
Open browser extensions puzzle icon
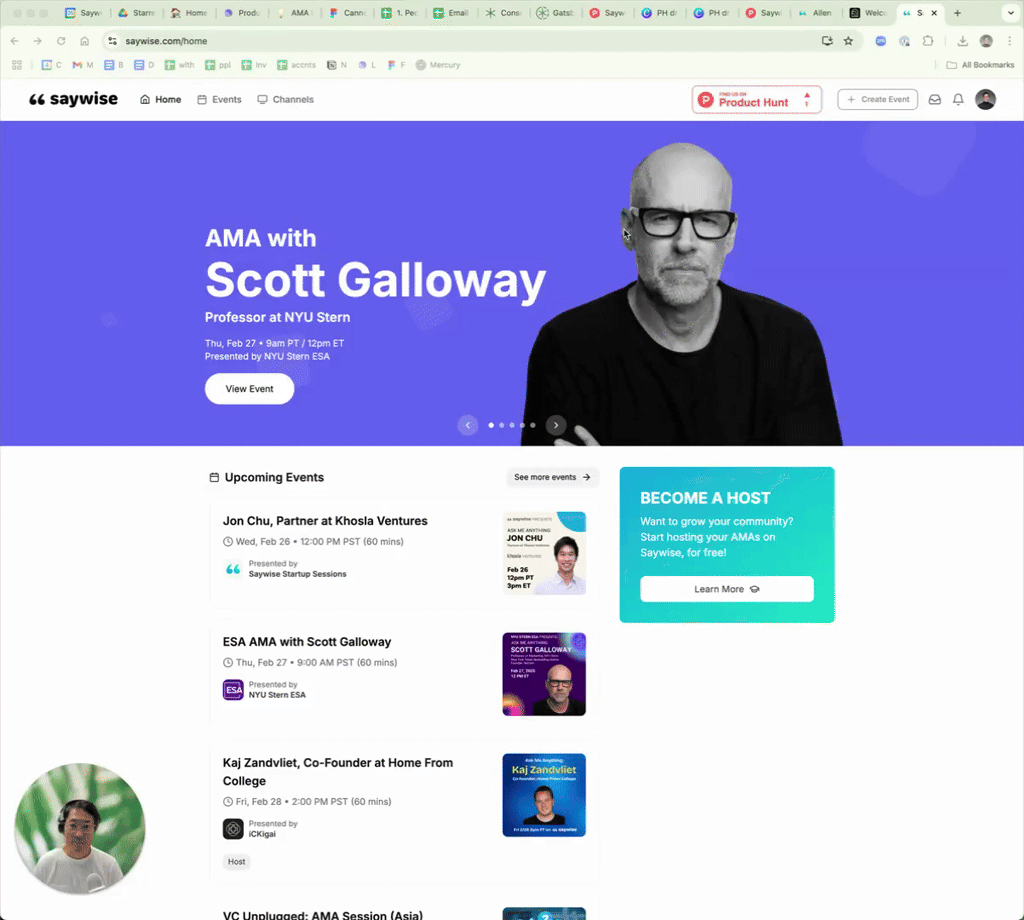(928, 40)
